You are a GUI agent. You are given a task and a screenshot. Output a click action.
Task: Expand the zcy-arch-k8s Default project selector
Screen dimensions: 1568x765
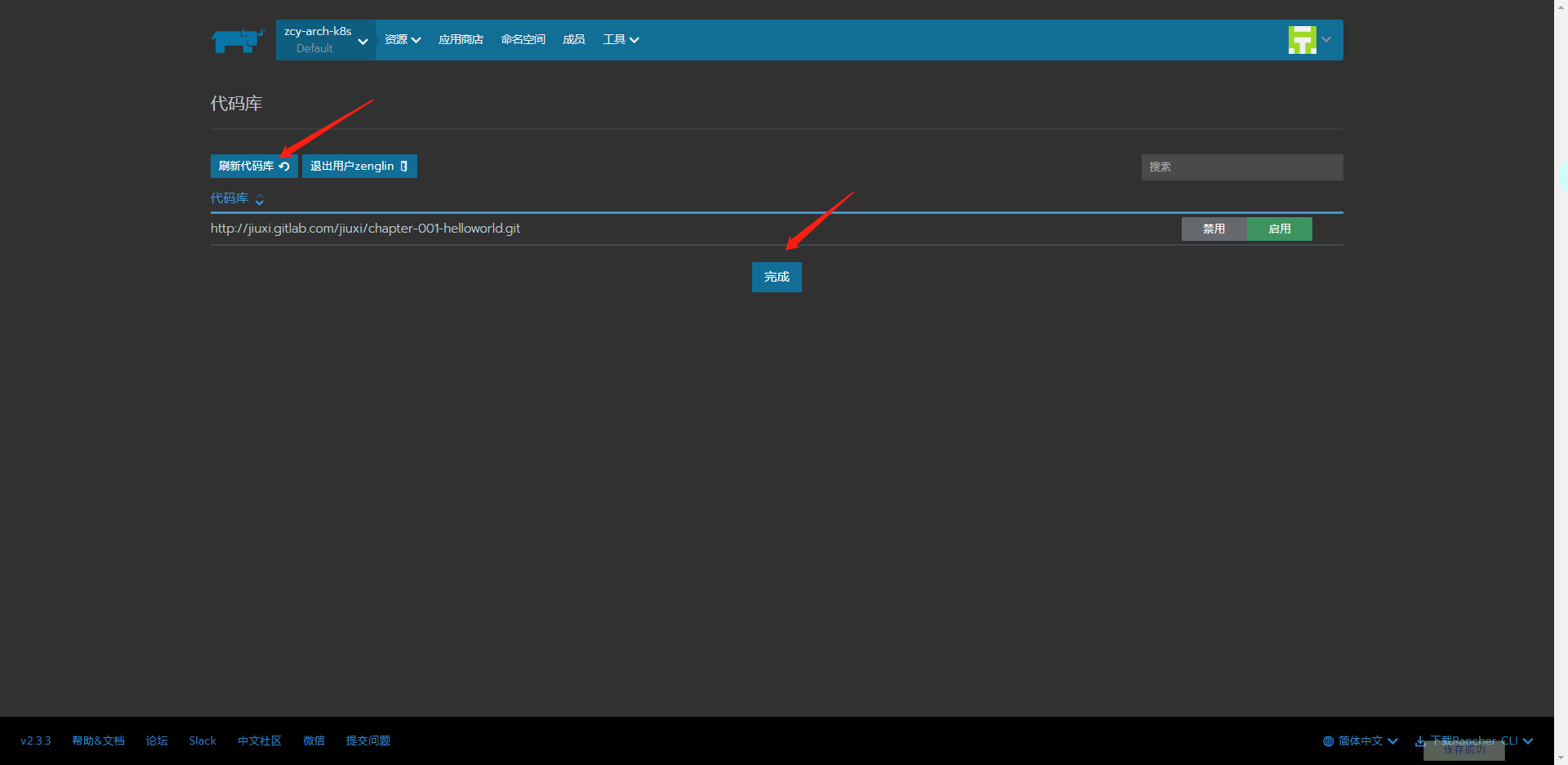326,40
